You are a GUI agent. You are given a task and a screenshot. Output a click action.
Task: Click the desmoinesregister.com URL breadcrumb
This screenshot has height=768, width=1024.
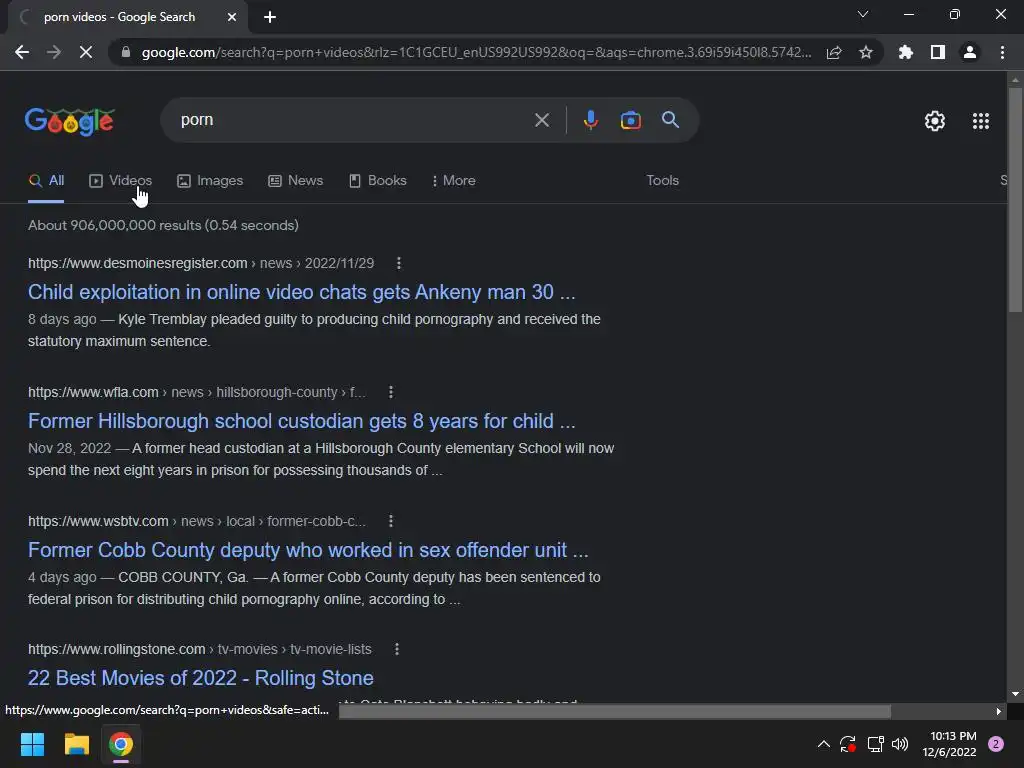click(x=201, y=263)
